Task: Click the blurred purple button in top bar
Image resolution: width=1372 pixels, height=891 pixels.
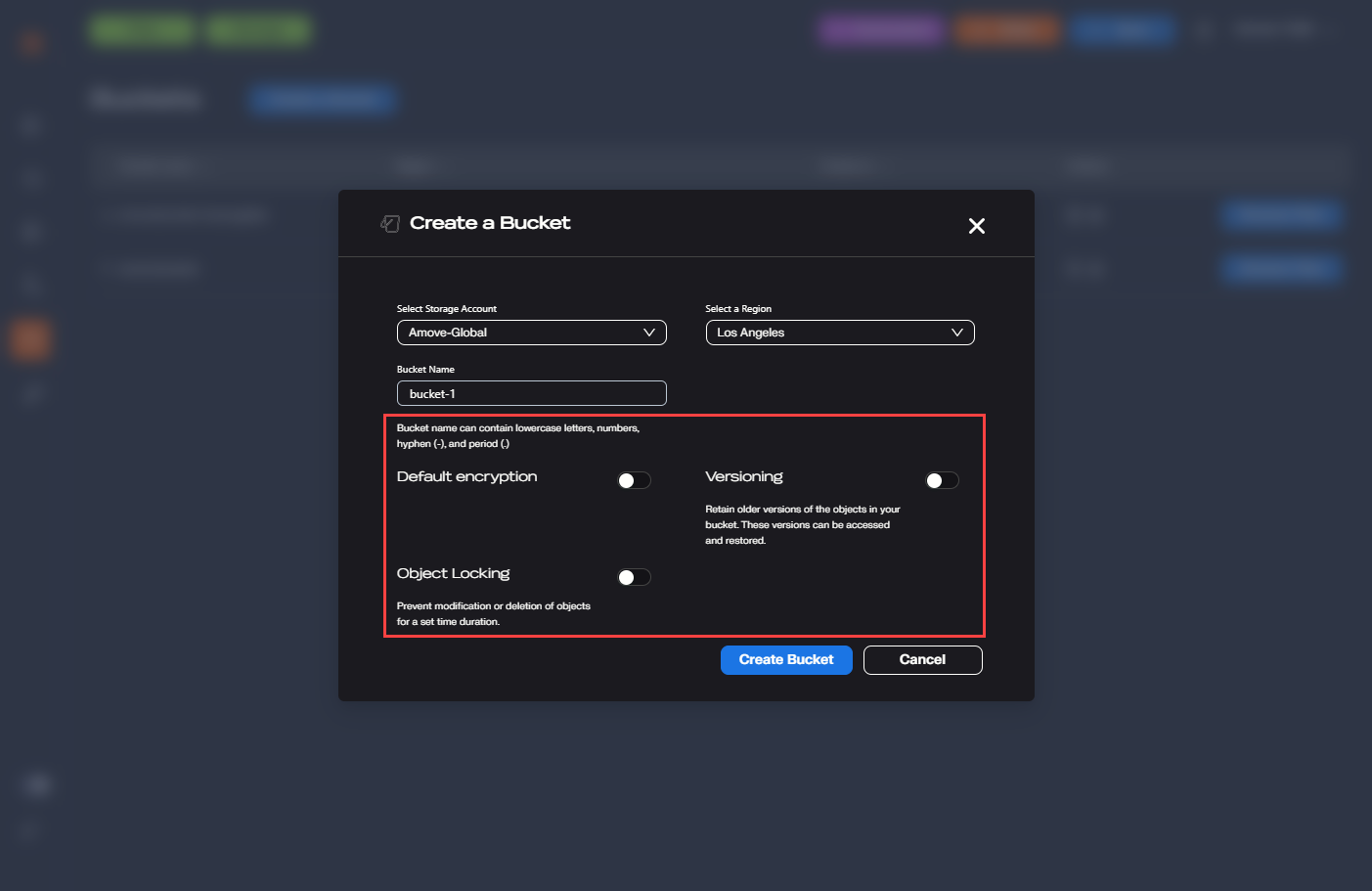Action: point(881,30)
